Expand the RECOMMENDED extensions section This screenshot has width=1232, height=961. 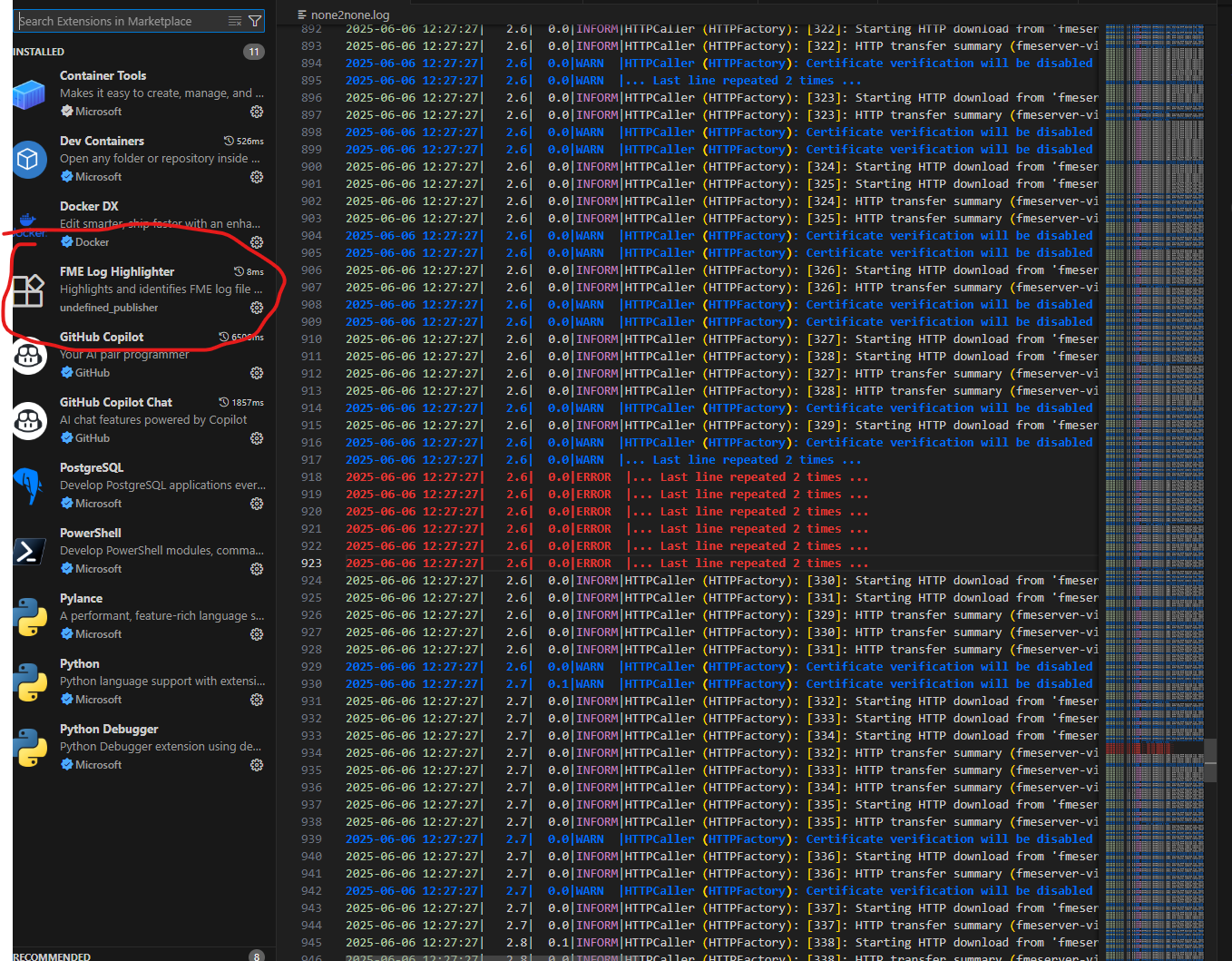tap(52, 956)
